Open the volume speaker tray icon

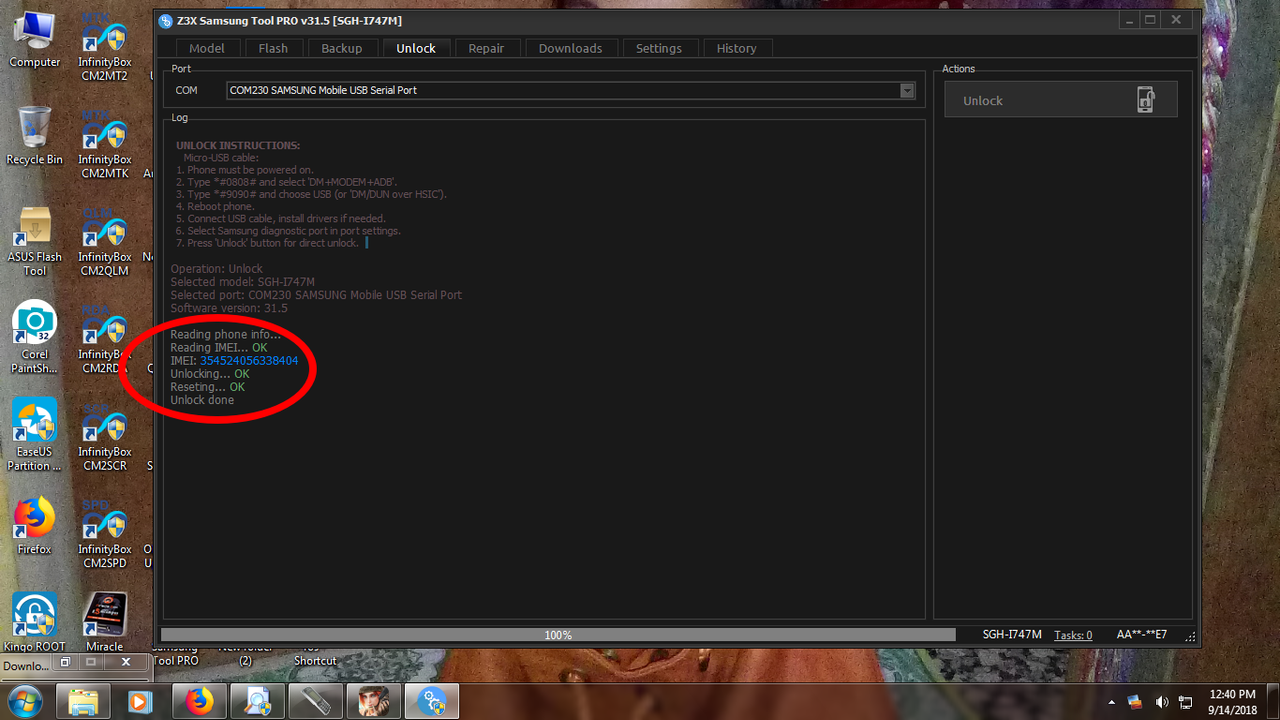point(1161,702)
